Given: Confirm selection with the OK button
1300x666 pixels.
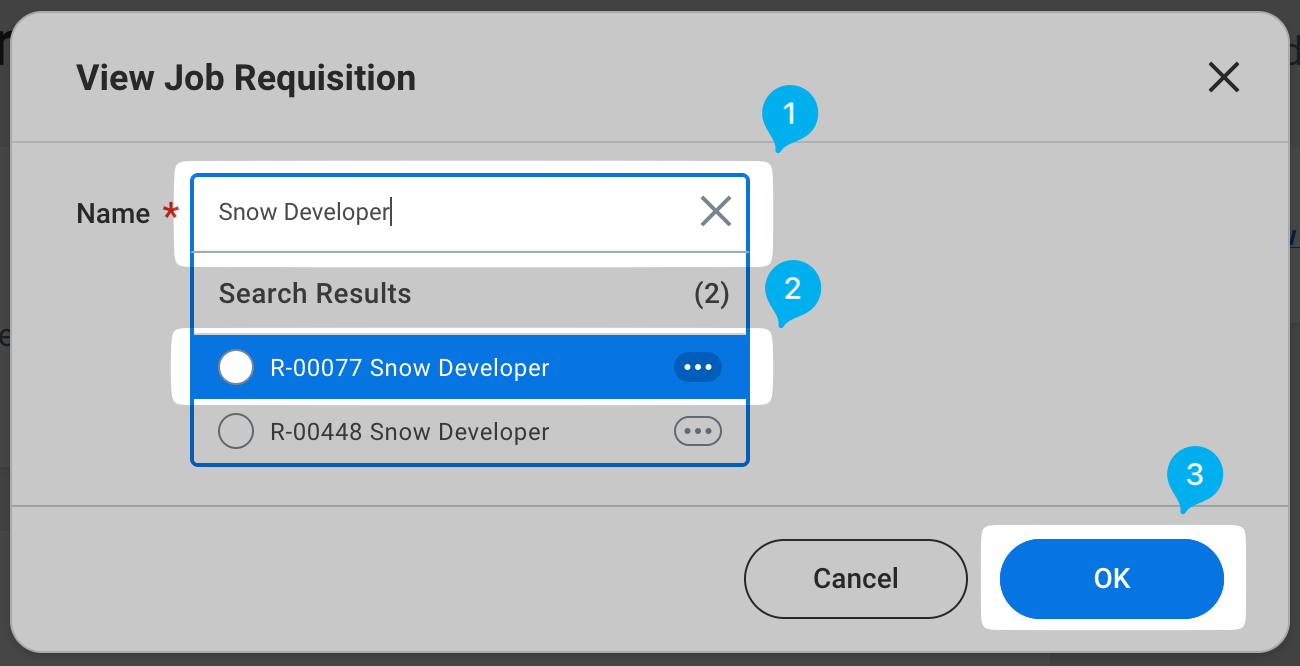Looking at the screenshot, I should 1111,579.
